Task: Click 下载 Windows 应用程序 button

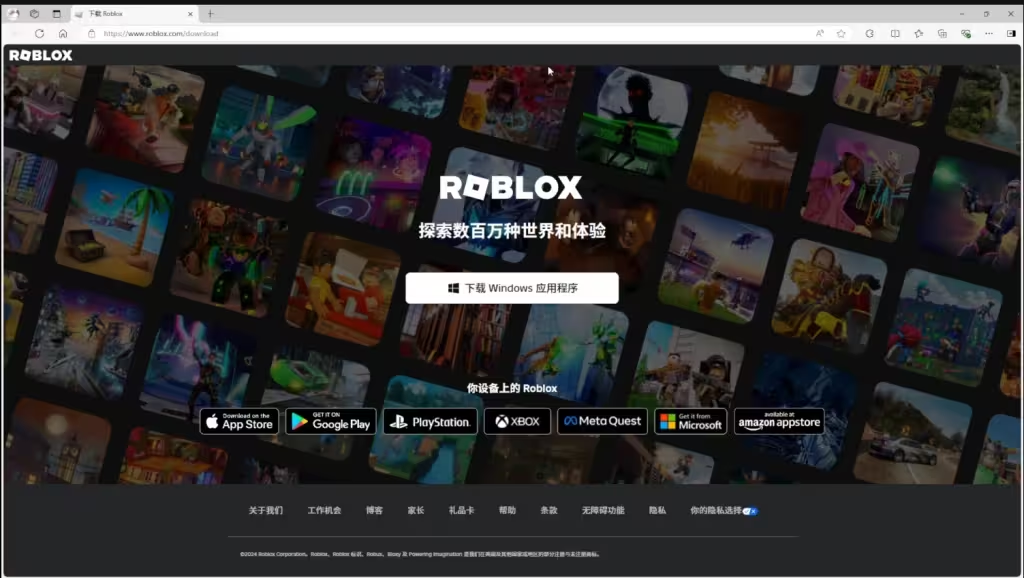Action: click(512, 288)
